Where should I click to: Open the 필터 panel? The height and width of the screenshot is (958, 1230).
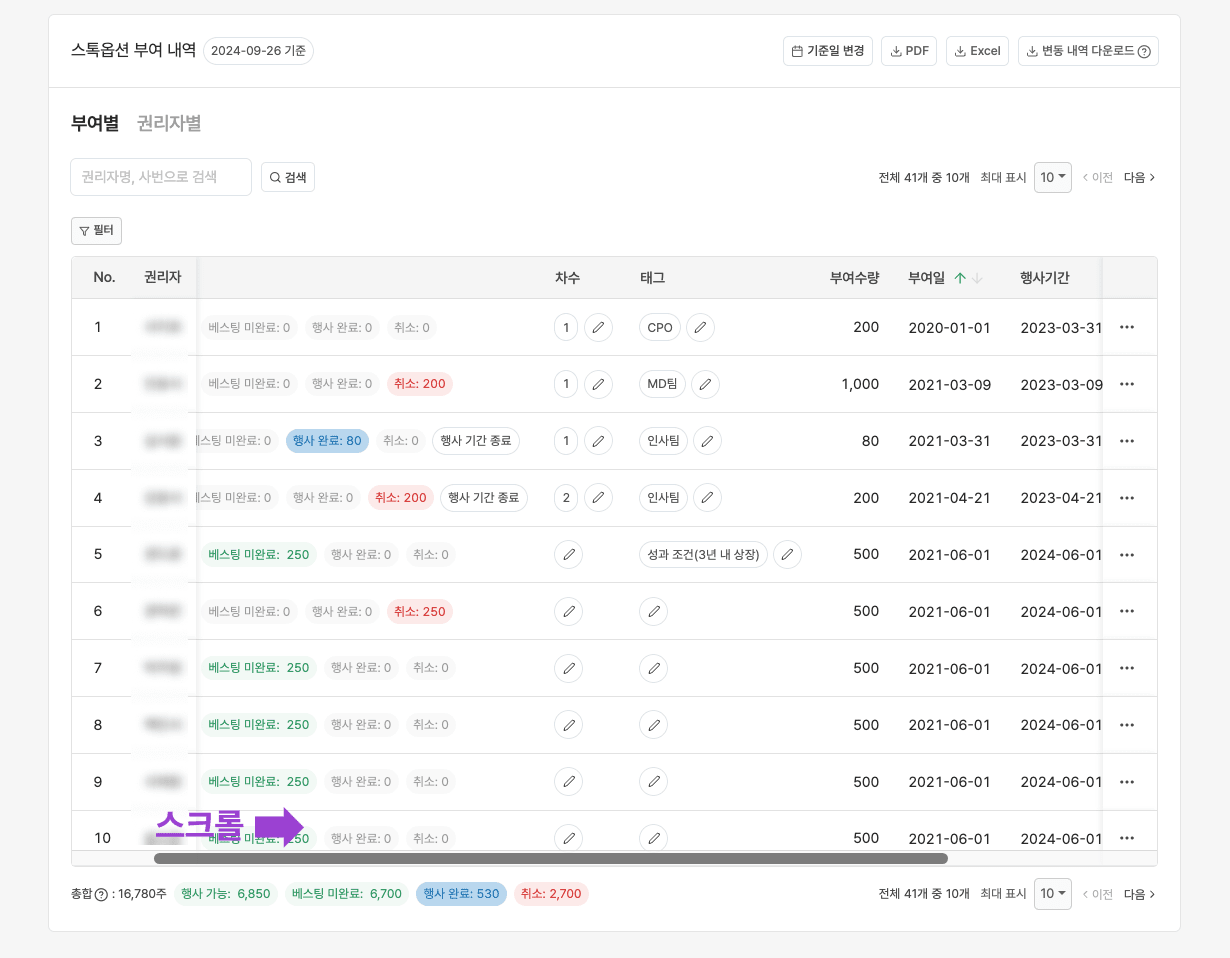[96, 230]
